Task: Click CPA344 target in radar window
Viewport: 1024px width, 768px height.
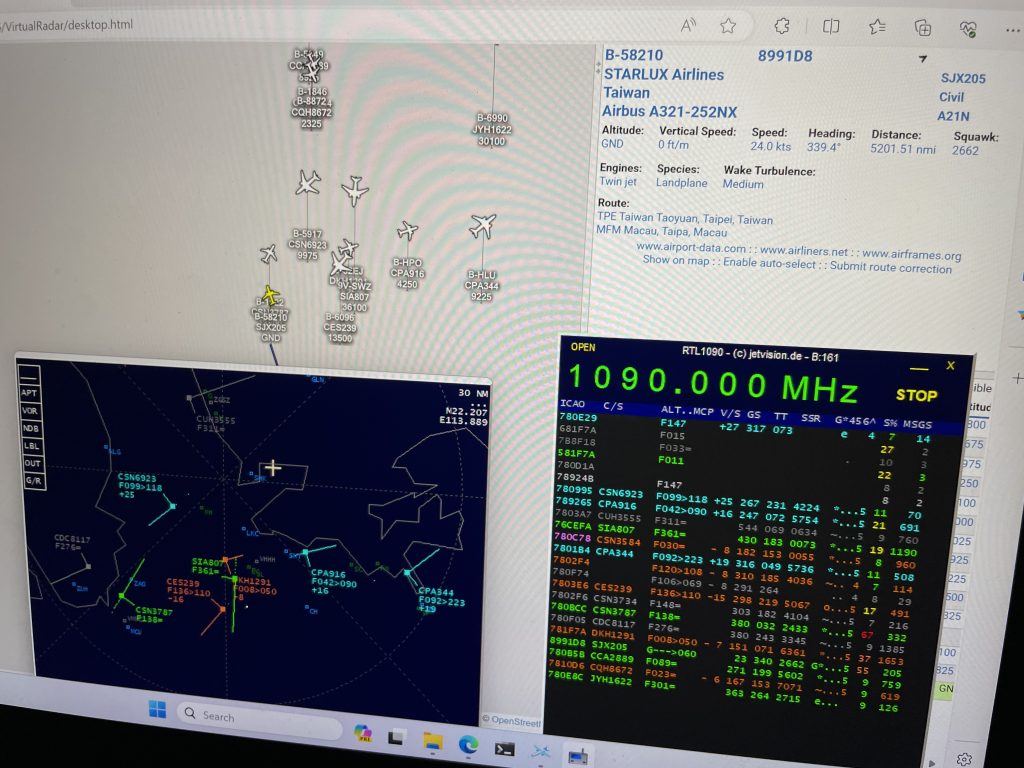Action: click(x=408, y=573)
